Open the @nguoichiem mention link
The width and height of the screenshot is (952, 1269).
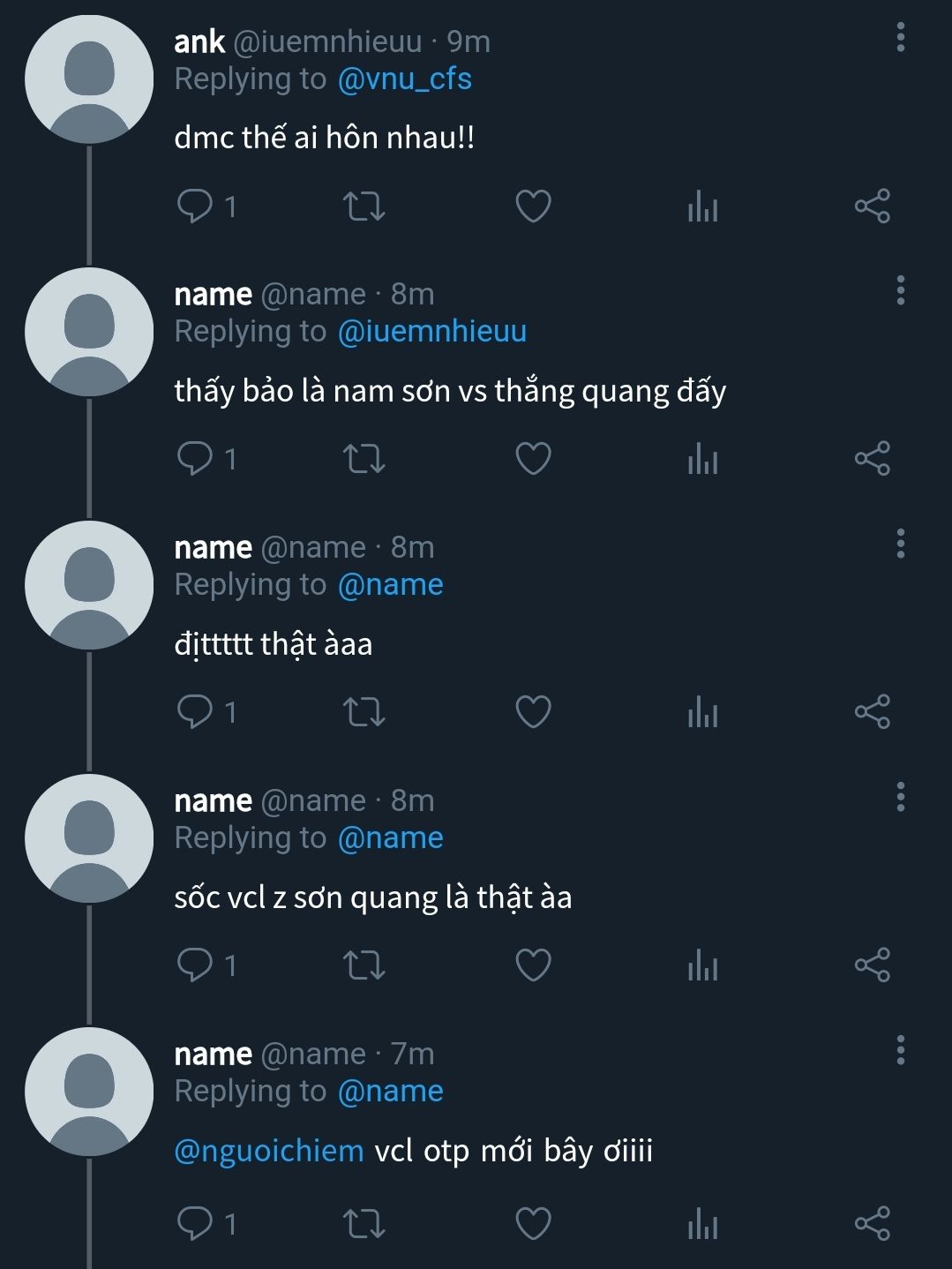(269, 1151)
